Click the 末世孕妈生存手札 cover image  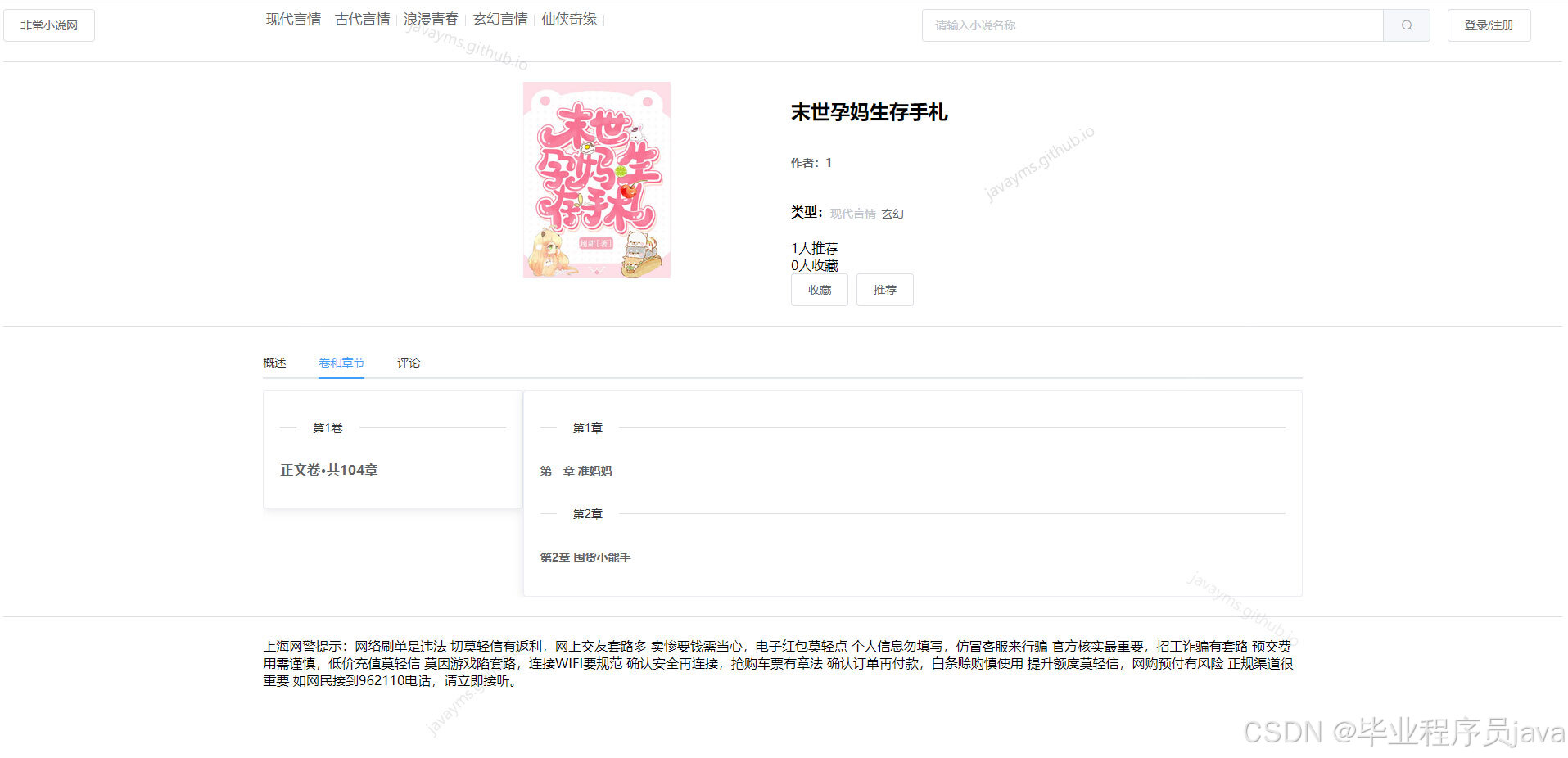[x=597, y=180]
